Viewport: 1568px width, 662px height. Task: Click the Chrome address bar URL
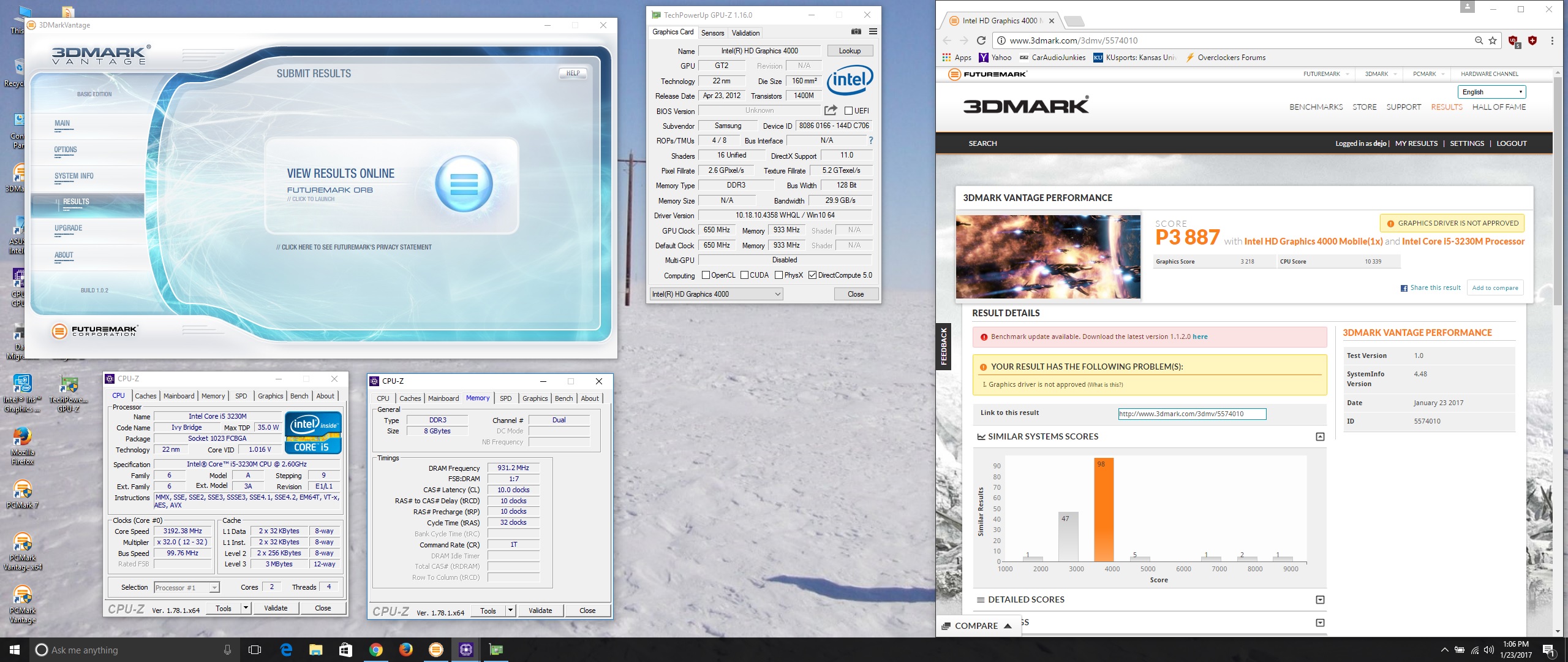(x=1074, y=40)
